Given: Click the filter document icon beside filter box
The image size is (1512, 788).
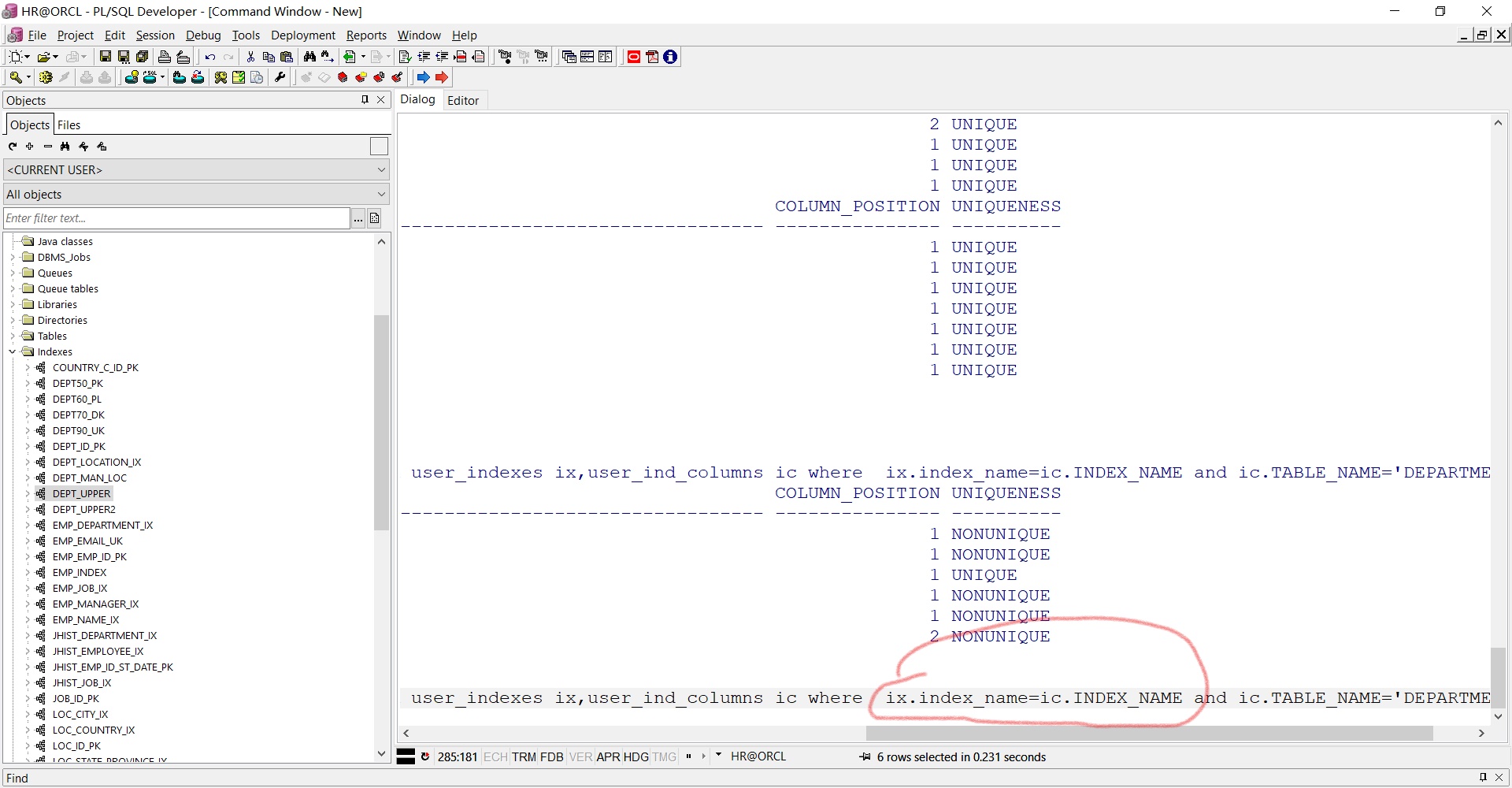Looking at the screenshot, I should (x=375, y=218).
